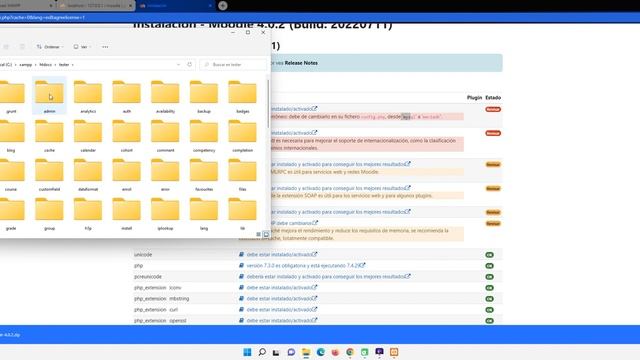Open the blog folder
This screenshot has width=640, height=360.
click(11, 135)
